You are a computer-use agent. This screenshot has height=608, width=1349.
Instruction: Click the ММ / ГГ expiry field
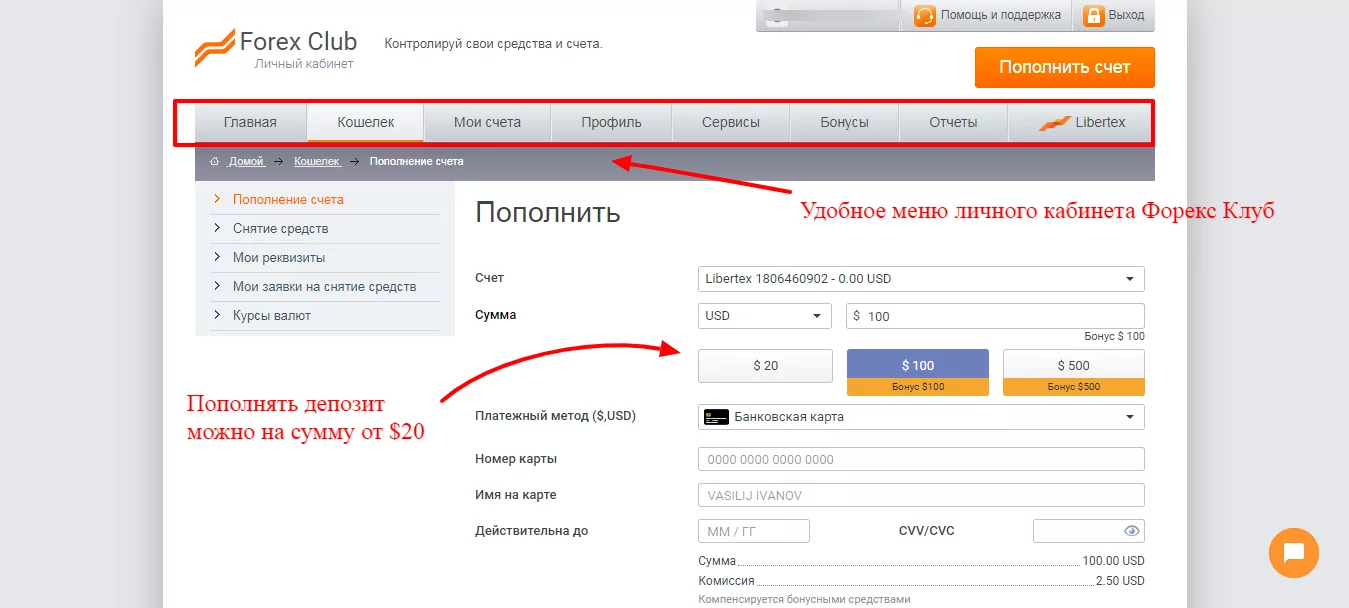point(754,531)
